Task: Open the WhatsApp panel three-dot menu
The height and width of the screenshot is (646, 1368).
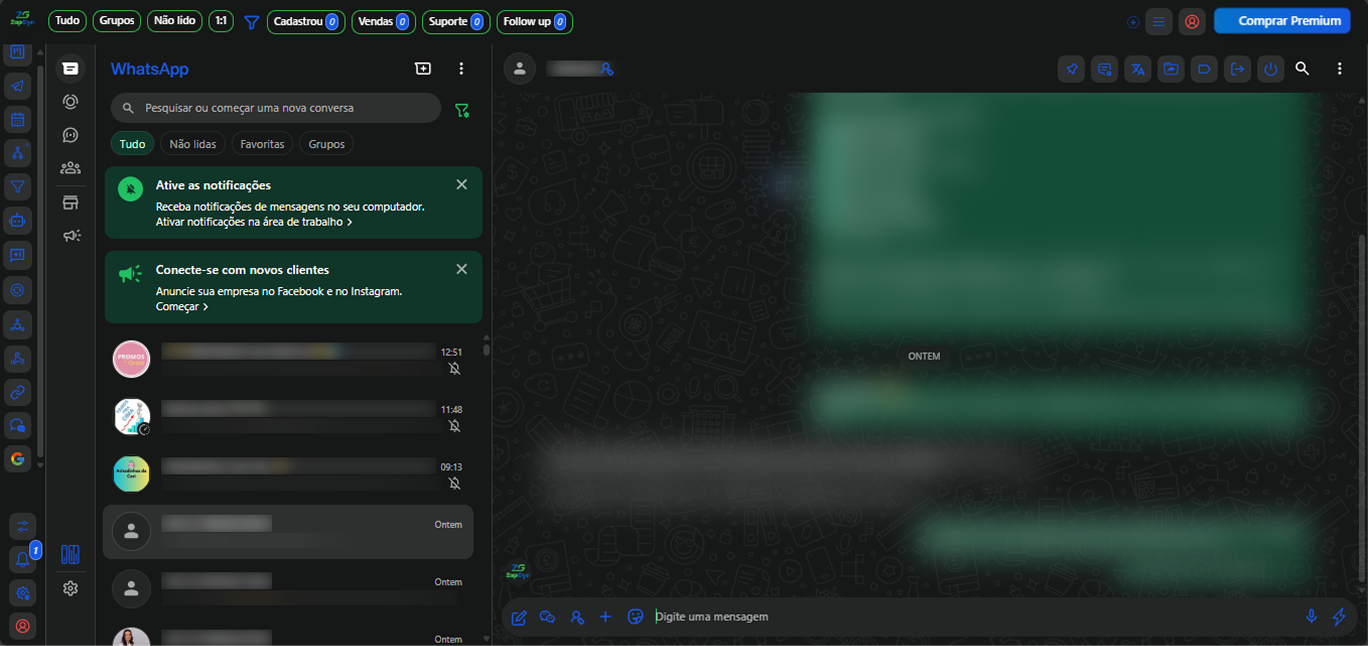Action: pos(461,68)
